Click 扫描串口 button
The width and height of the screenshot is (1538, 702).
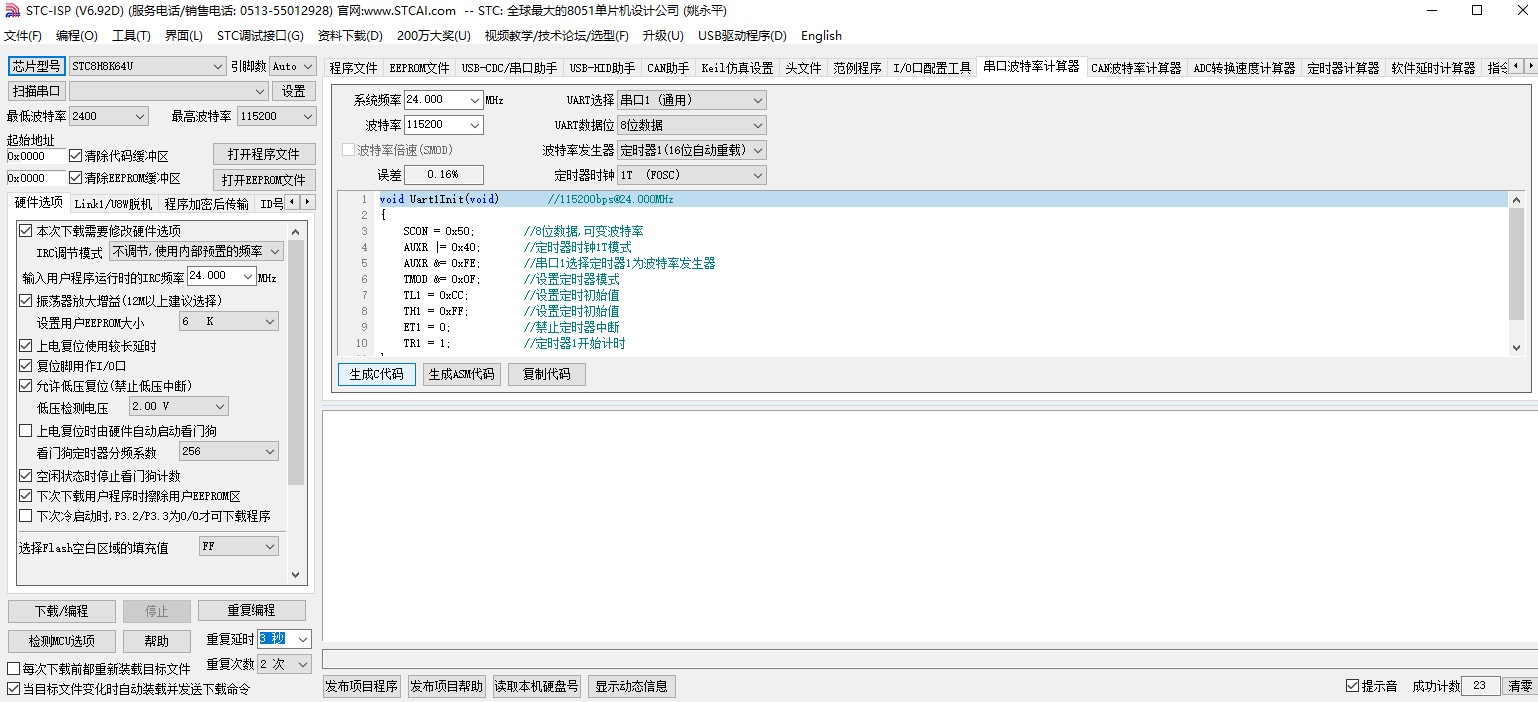36,91
